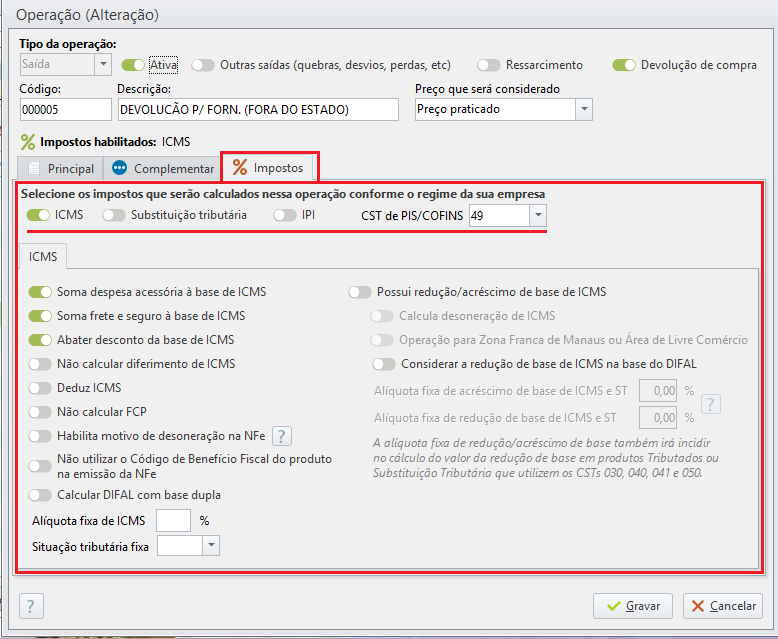
Task: Toggle disabled Calcula desoneração de ICMS switch
Action: click(382, 316)
